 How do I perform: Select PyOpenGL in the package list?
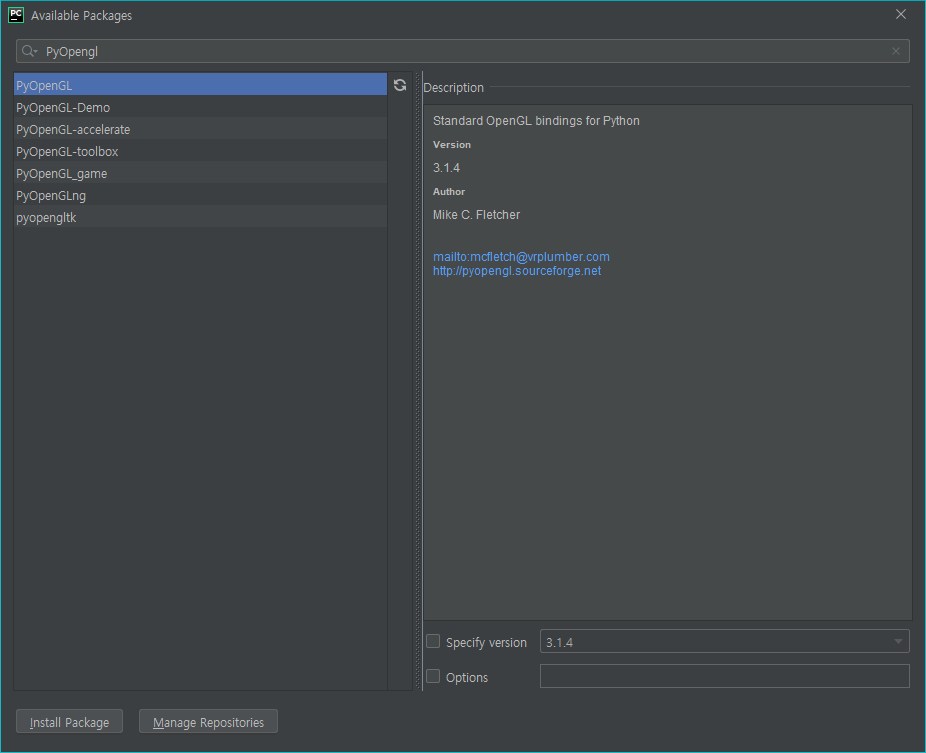(x=200, y=84)
